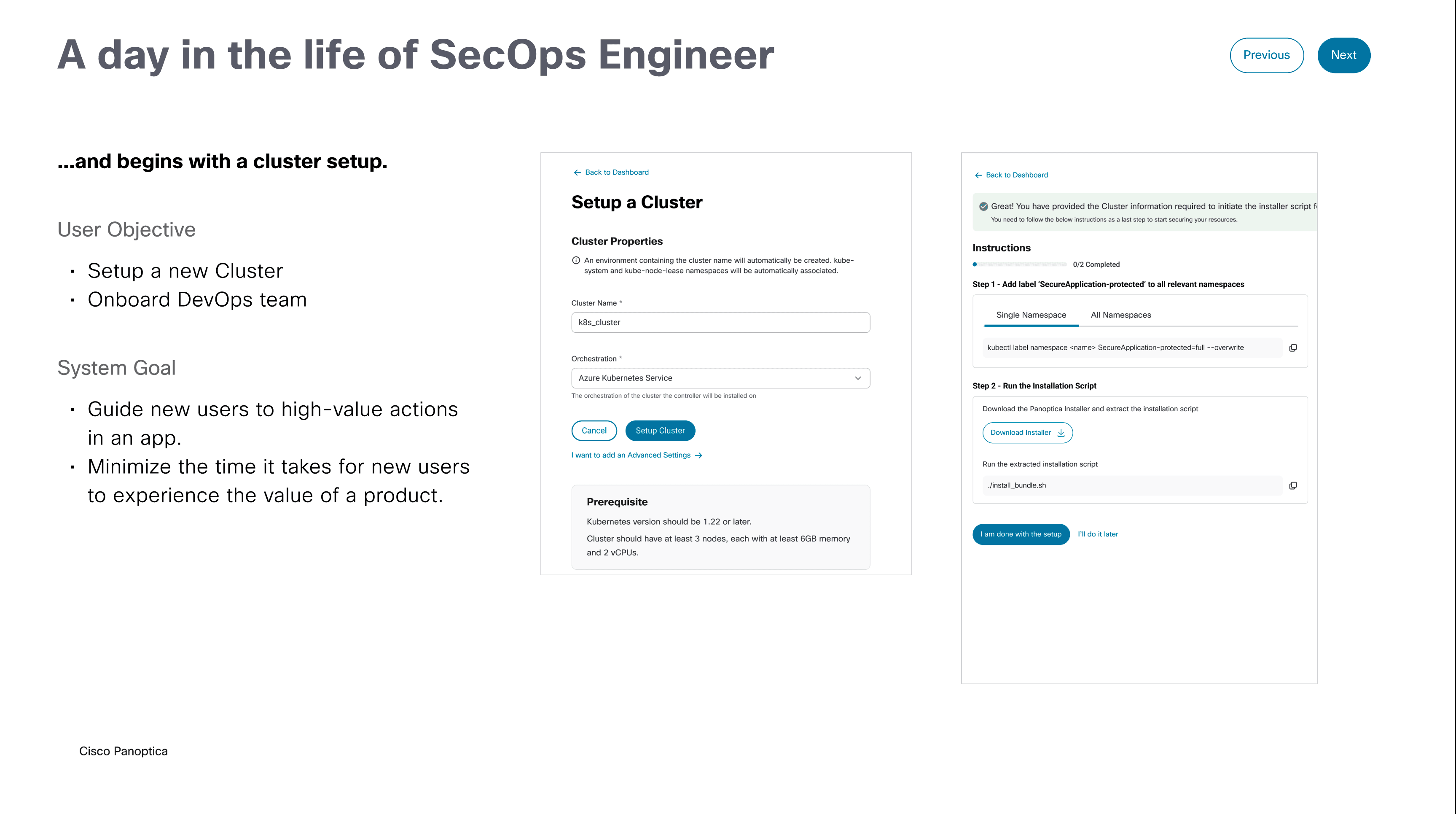Switch to the All Namespaces tab
Screen dimensions: 1456x814
coord(1121,315)
